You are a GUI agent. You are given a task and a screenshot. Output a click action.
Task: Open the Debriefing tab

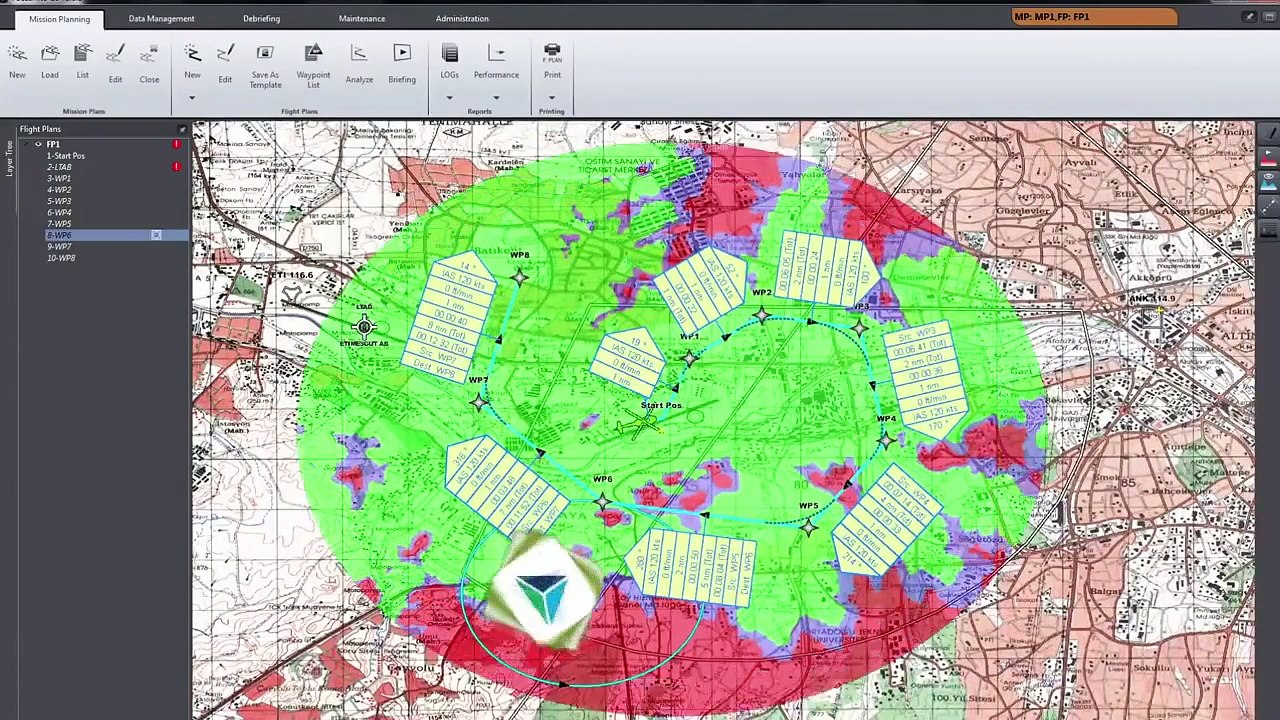(261, 18)
